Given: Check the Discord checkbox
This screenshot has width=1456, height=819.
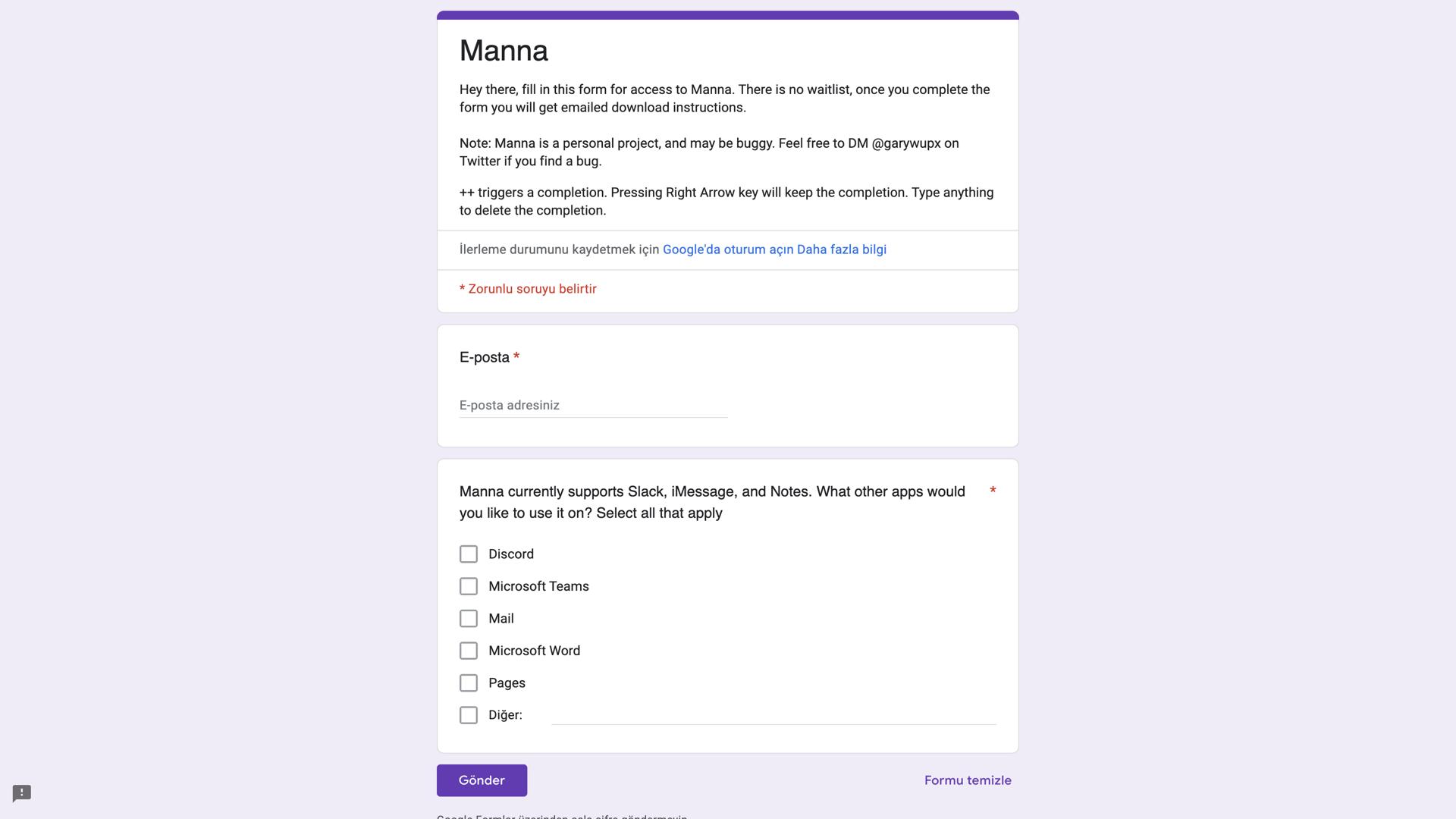Looking at the screenshot, I should 469,554.
